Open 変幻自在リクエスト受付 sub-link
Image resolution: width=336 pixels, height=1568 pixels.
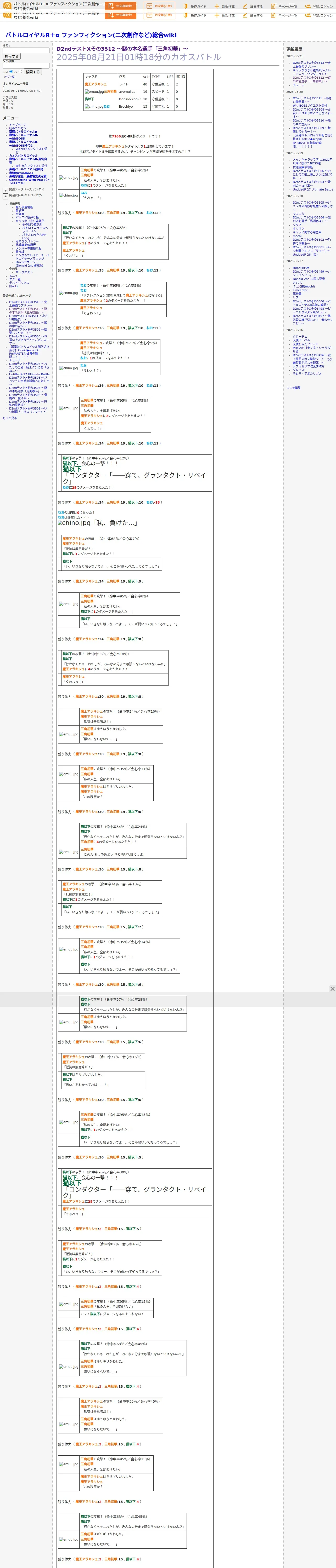click(x=31, y=166)
